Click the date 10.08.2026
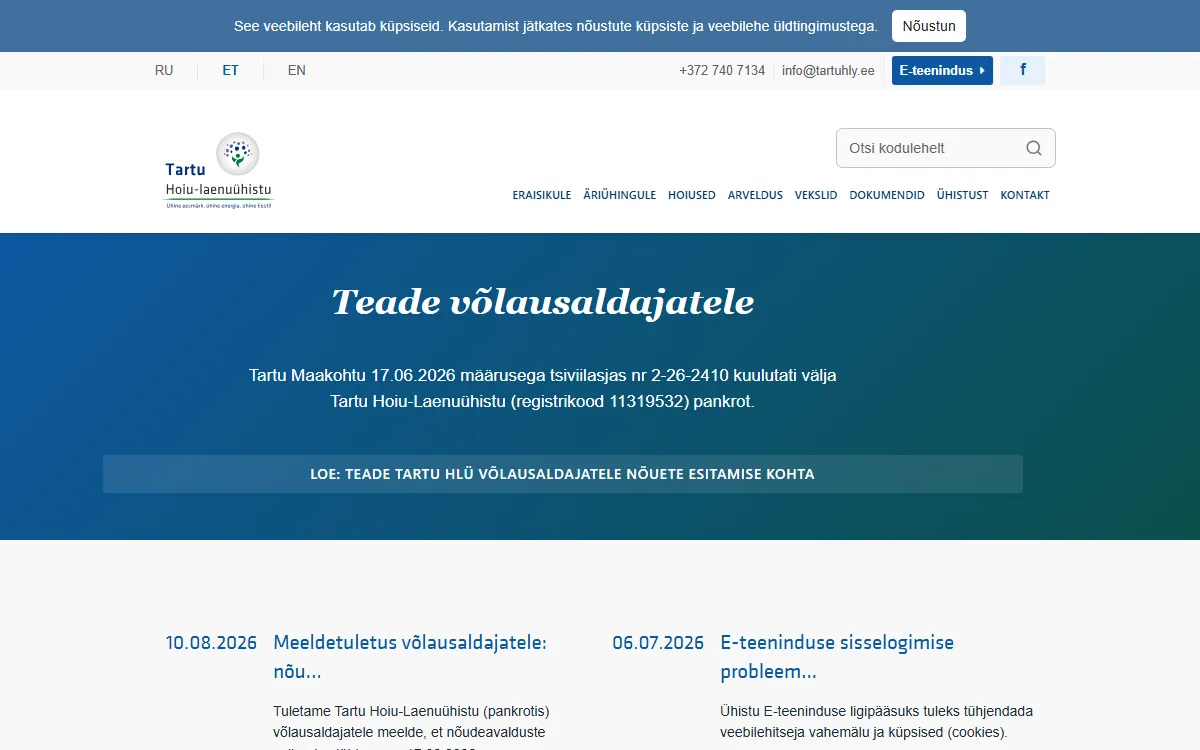 (211, 643)
